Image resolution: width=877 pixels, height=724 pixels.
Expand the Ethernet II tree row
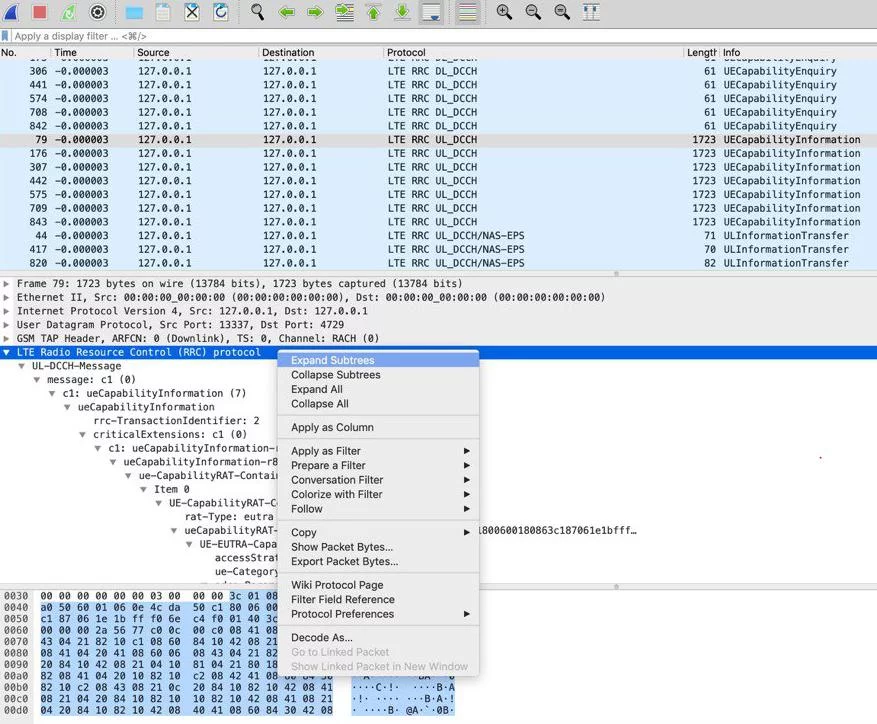click(8, 298)
